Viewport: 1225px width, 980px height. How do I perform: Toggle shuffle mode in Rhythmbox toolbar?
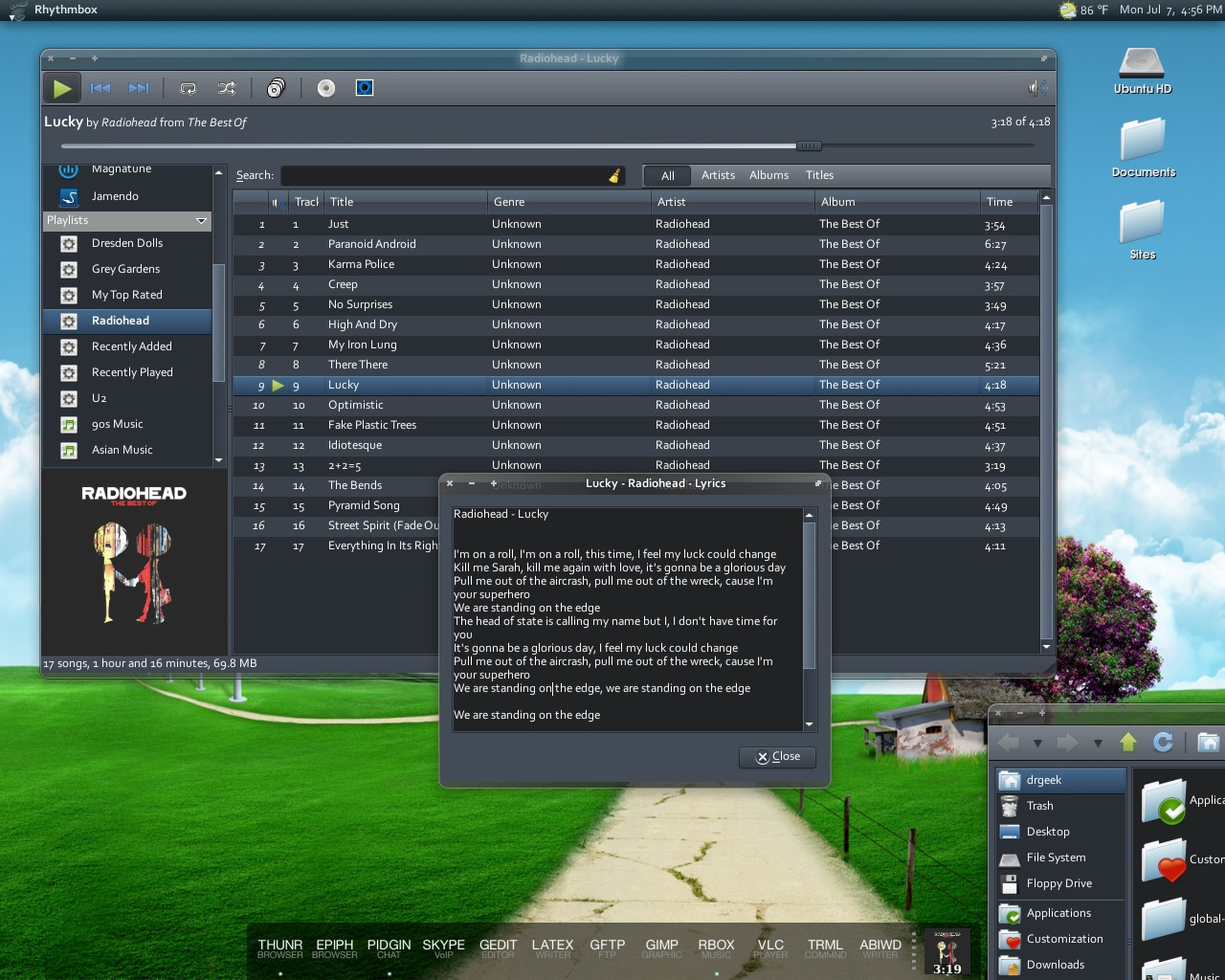227,88
